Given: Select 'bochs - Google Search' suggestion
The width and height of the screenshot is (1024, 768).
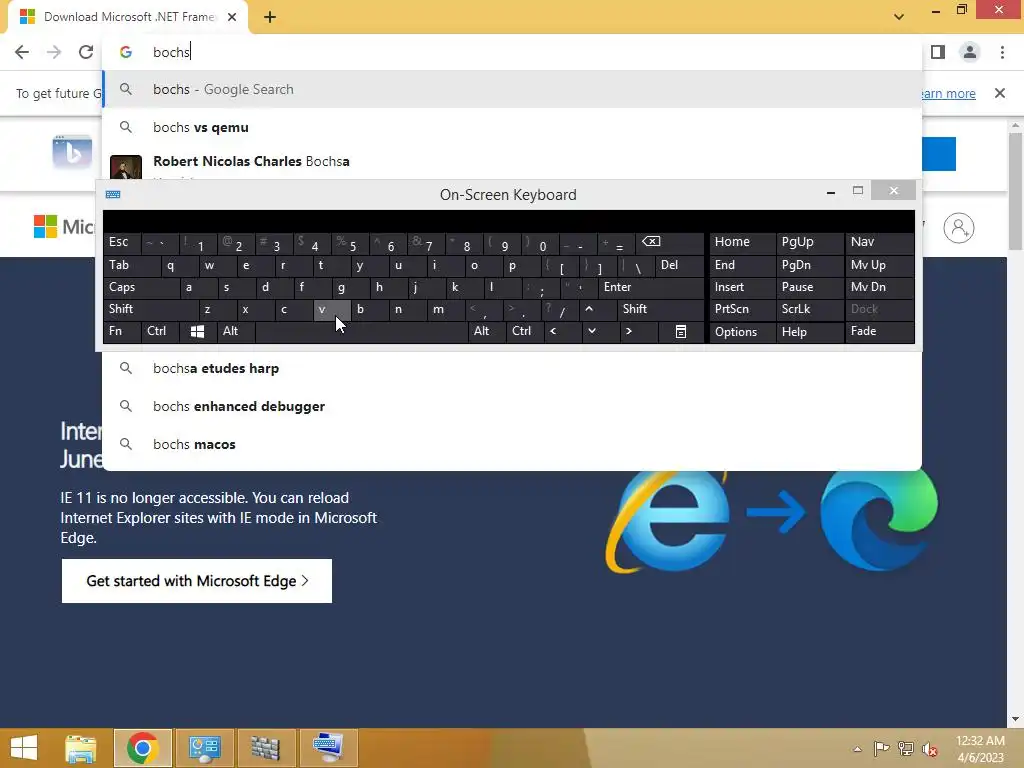Looking at the screenshot, I should tap(512, 89).
